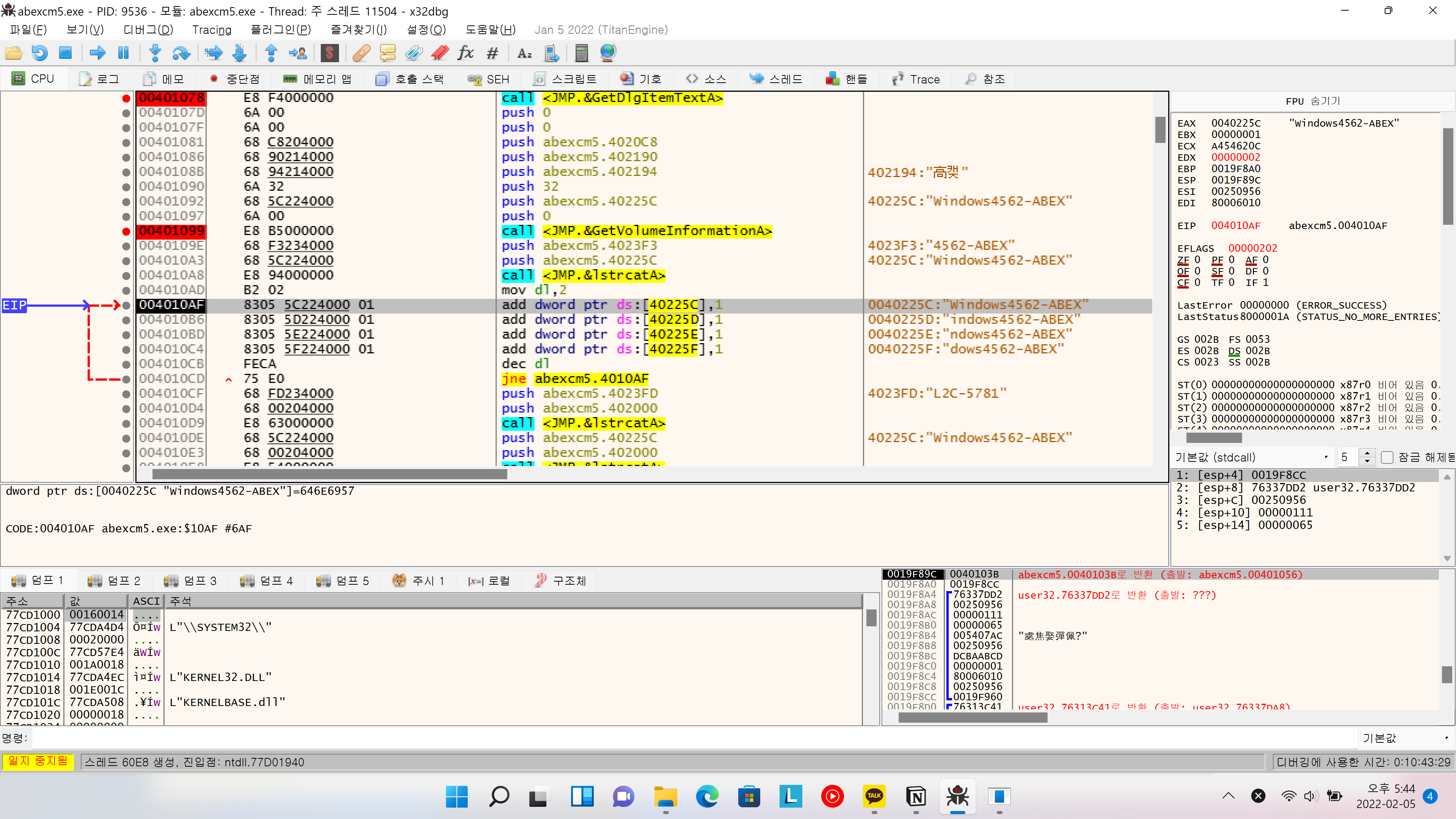Expand hidden system tray icons chevron
Screen dimensions: 1456x819
click(1228, 796)
